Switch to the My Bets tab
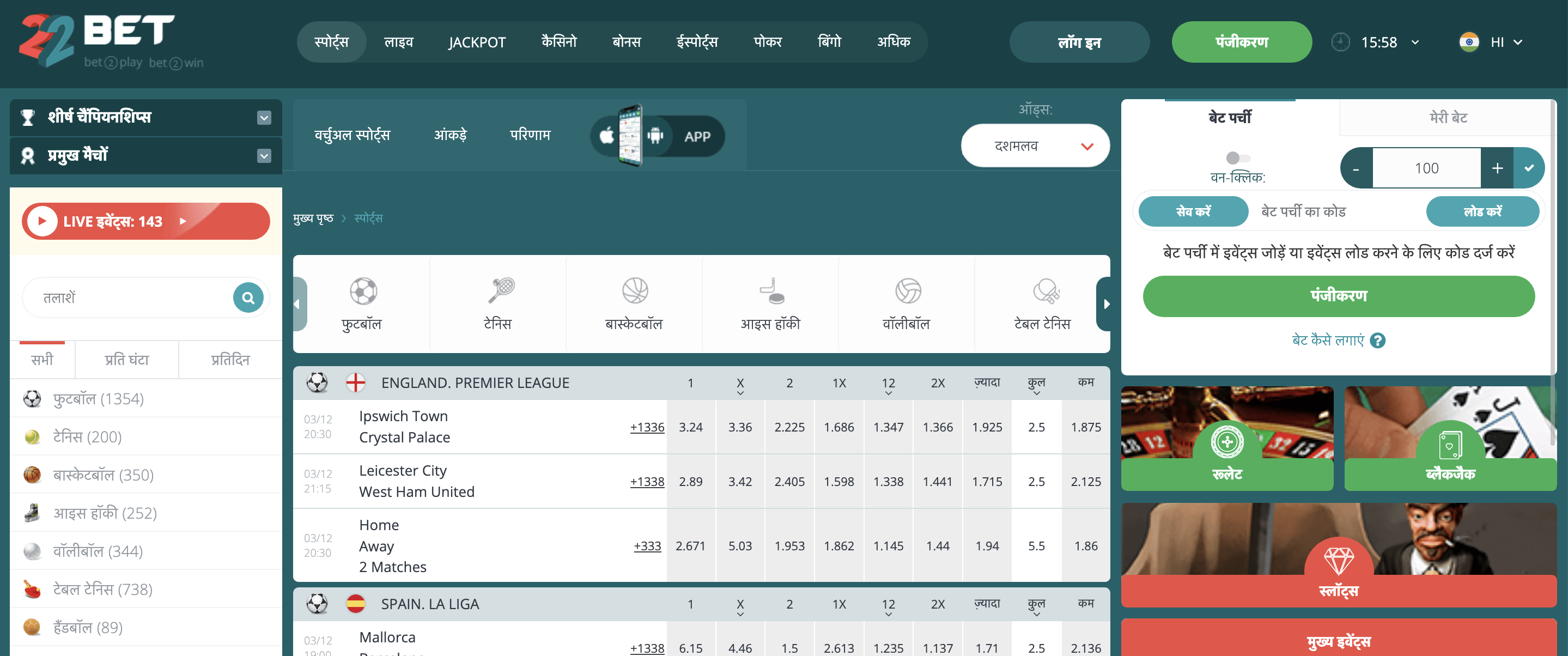This screenshot has height=656, width=1568. click(x=1448, y=118)
